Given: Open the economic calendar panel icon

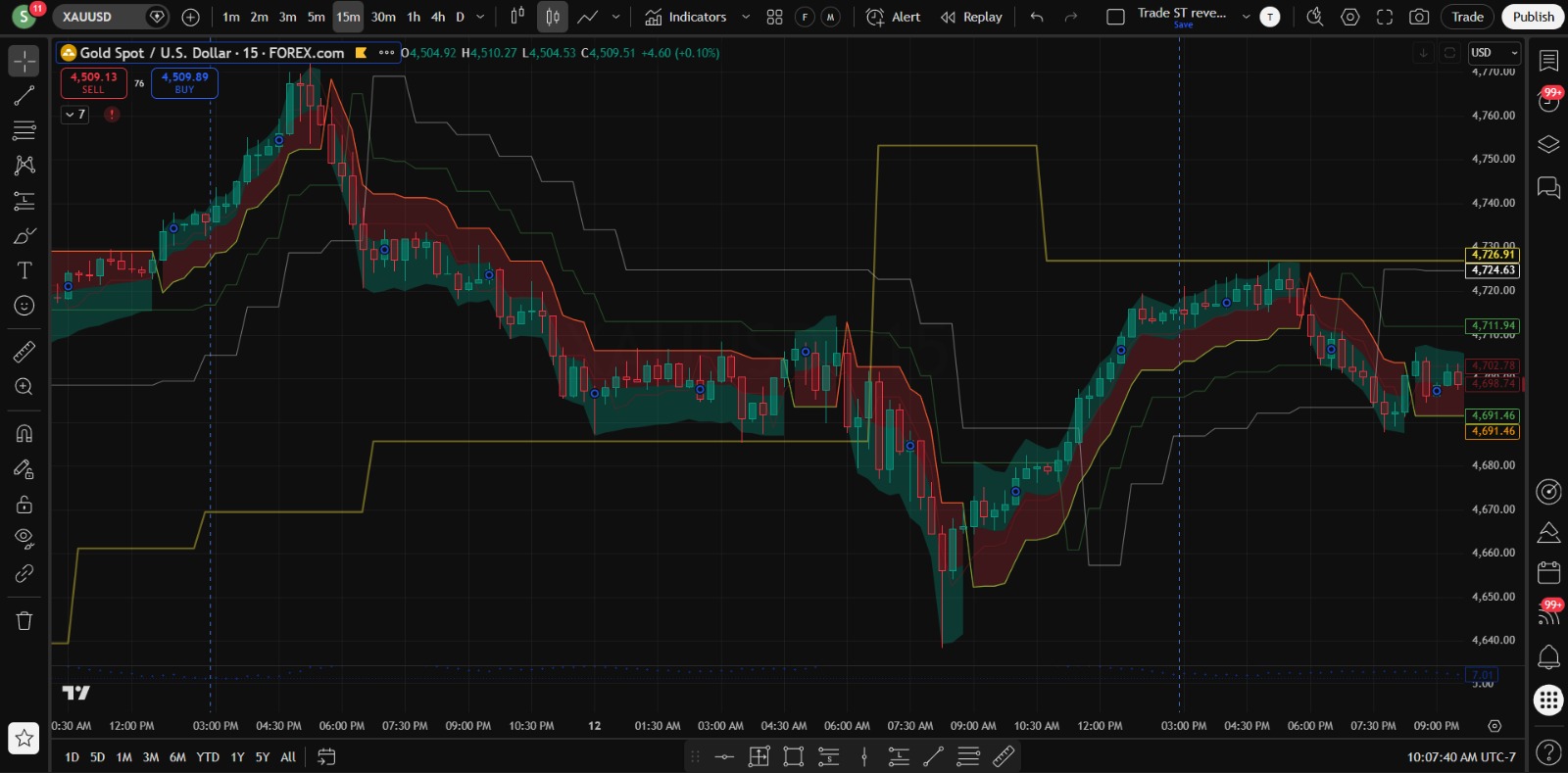Looking at the screenshot, I should (1548, 571).
